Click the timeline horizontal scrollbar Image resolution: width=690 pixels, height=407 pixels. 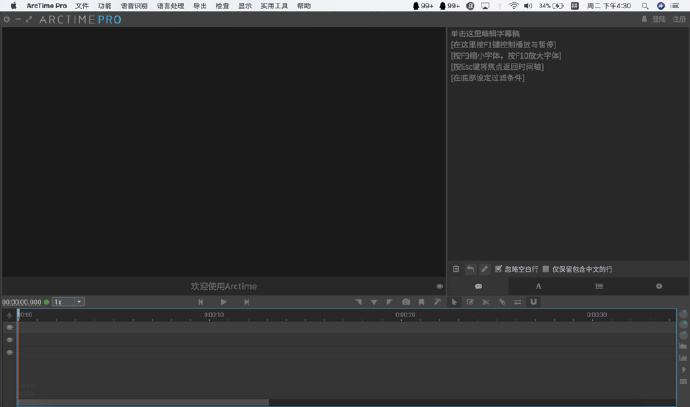pyautogui.click(x=143, y=402)
